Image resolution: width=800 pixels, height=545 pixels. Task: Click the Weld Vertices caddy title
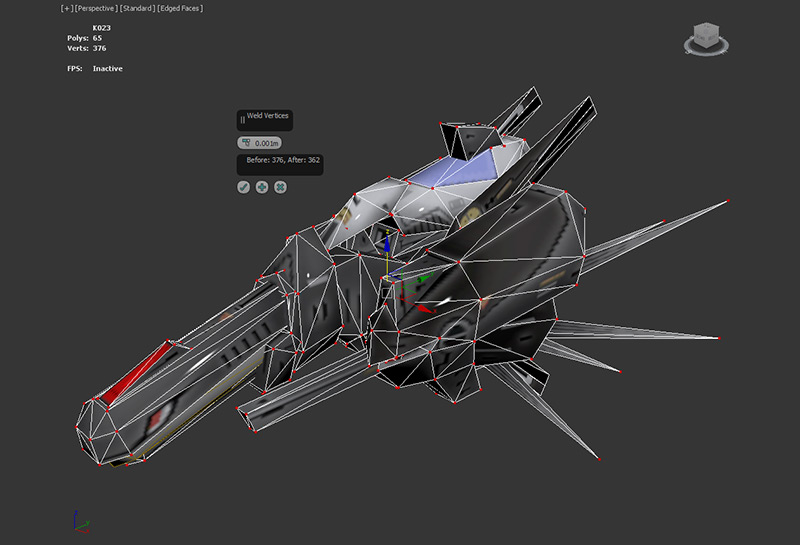[x=267, y=116]
